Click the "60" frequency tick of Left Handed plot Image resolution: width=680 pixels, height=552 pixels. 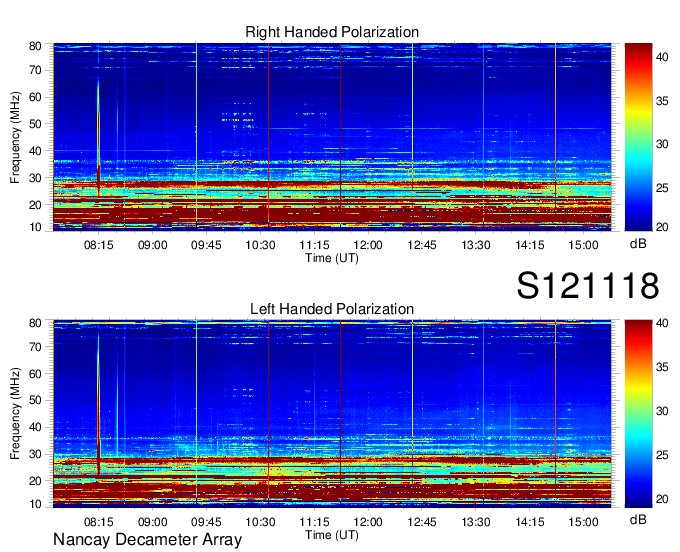coord(36,374)
